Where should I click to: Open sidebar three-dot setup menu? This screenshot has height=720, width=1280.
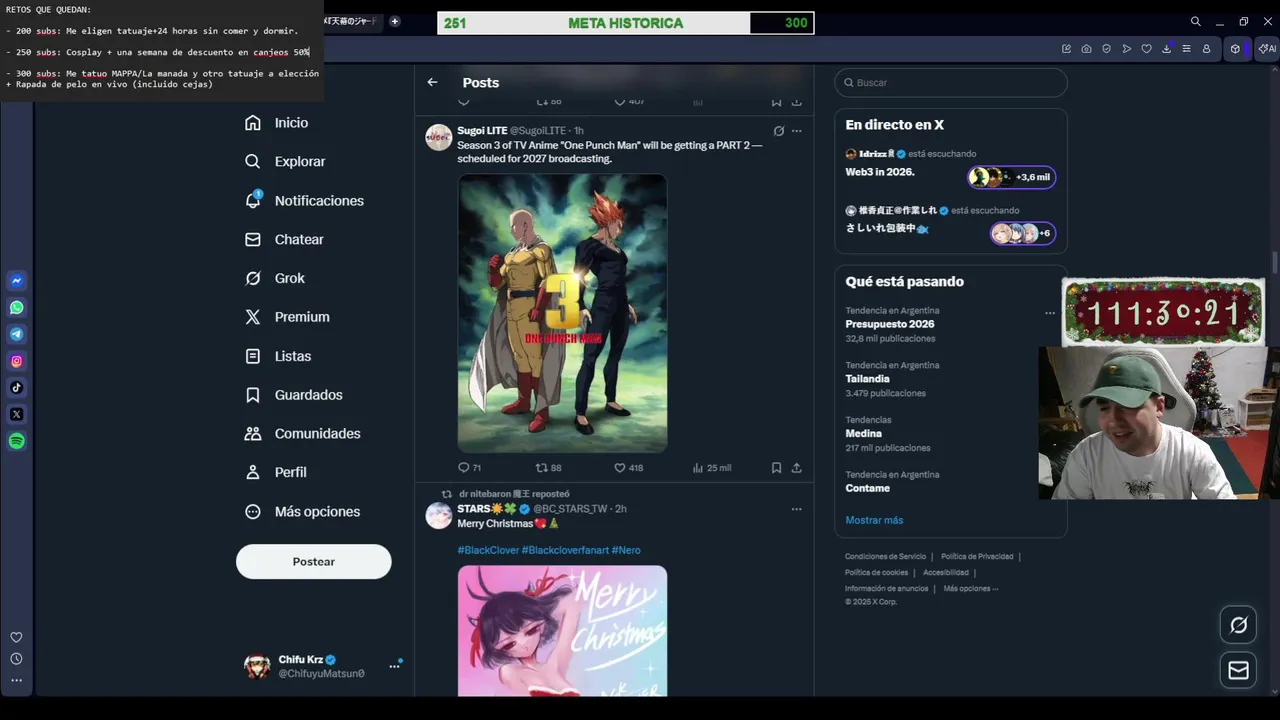tap(16, 680)
